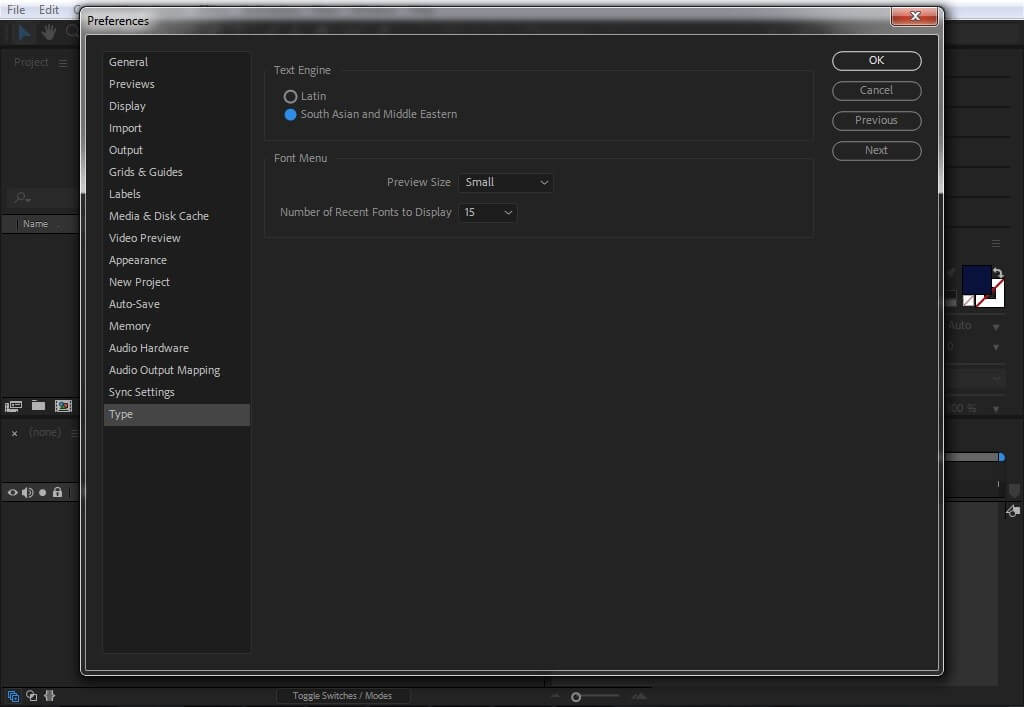Open the Output preferences category
1024x707 pixels.
[x=176, y=150]
